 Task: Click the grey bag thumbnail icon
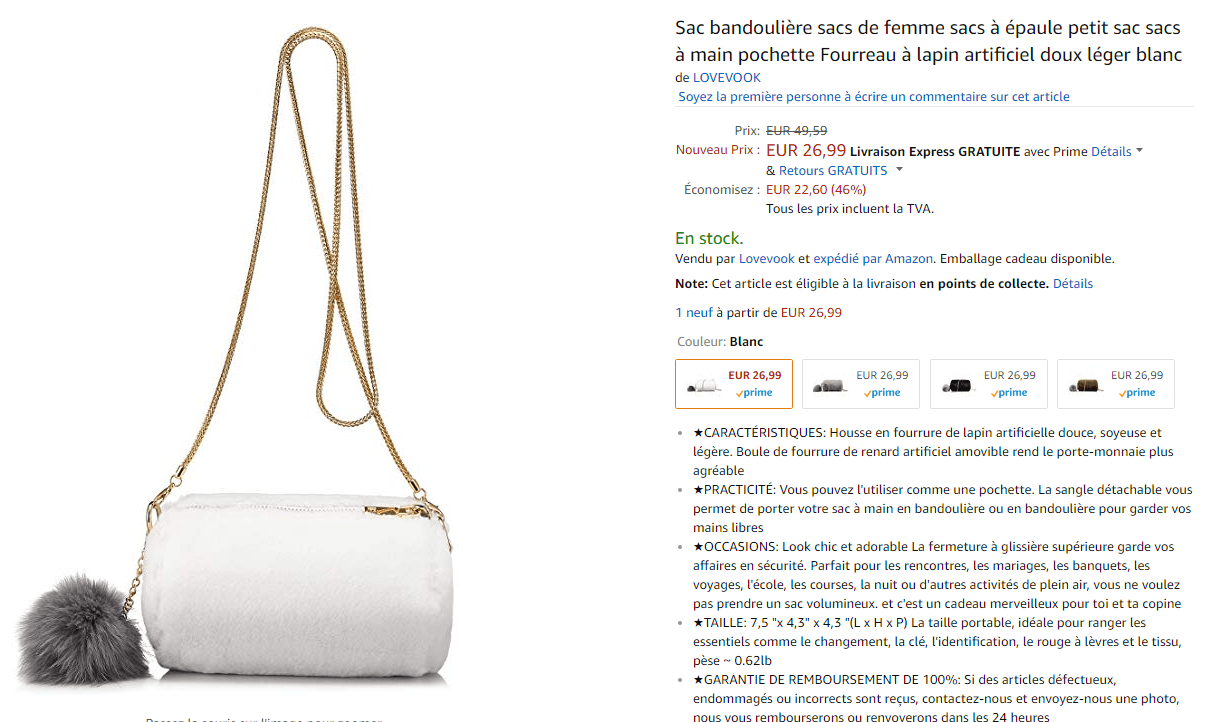[829, 387]
